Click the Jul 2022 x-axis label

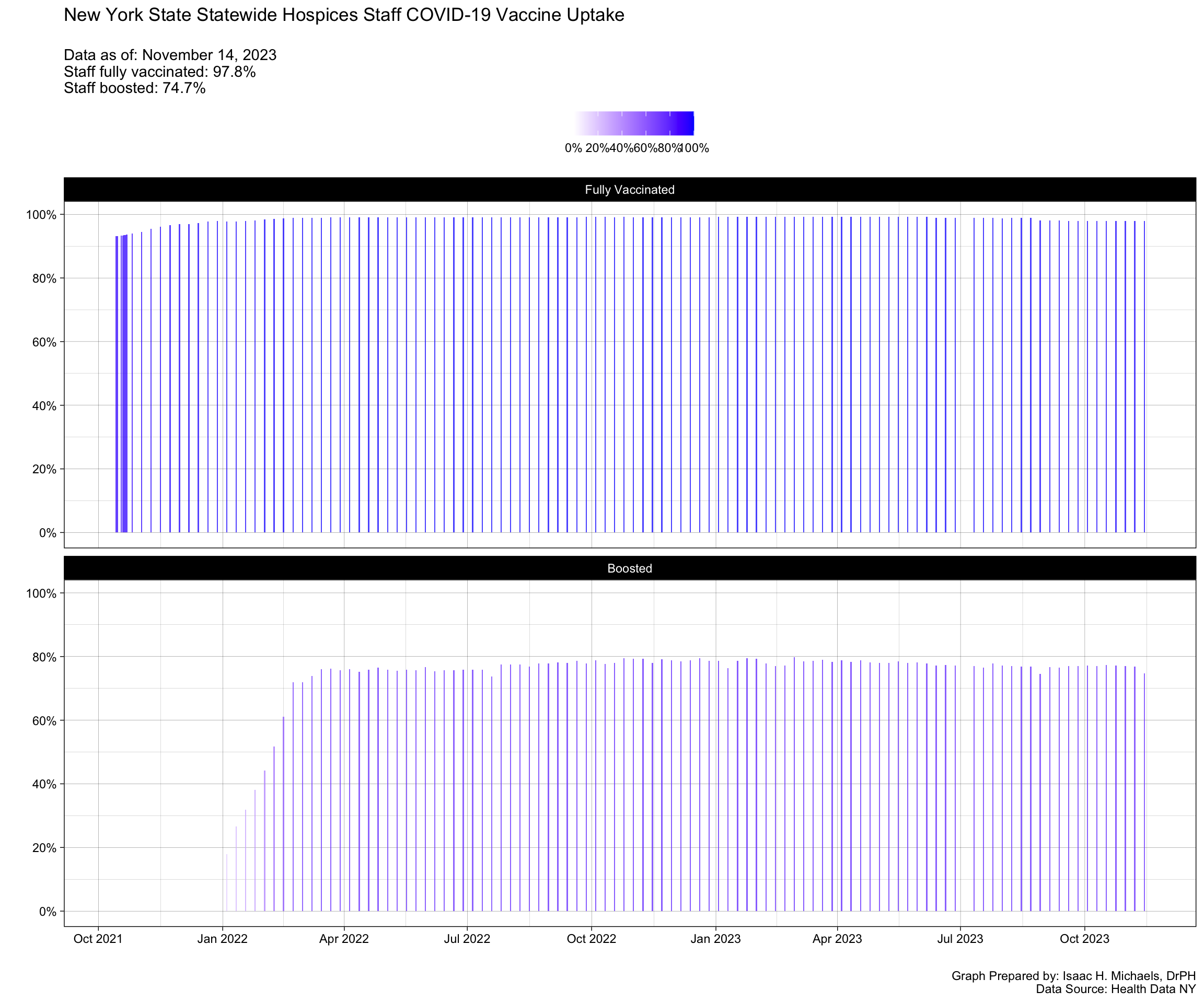[467, 939]
